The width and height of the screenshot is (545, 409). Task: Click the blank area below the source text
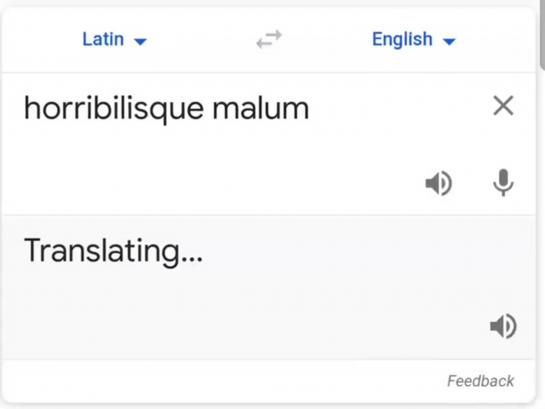tap(209, 167)
